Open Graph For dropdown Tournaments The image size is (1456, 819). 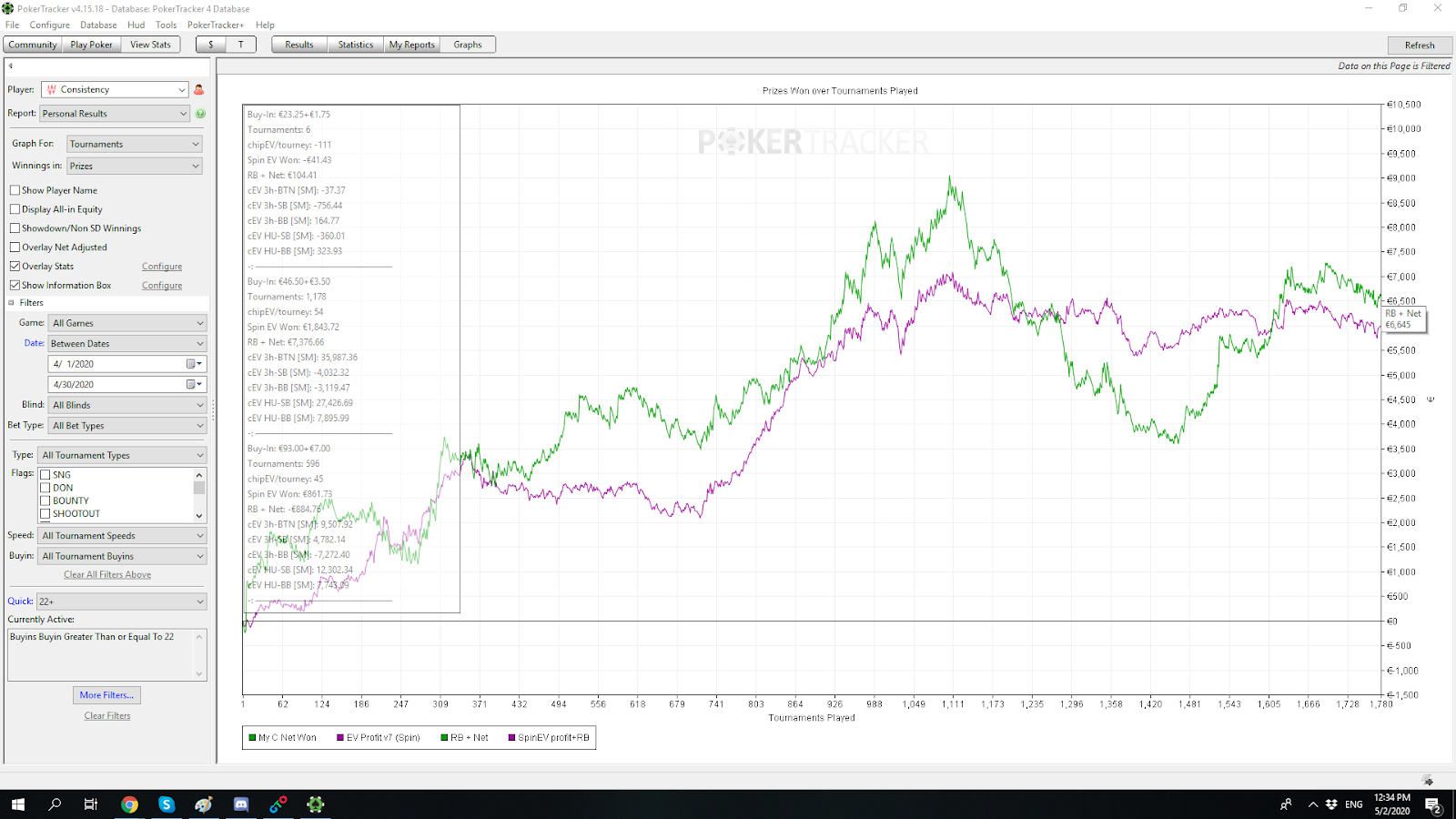[135, 144]
